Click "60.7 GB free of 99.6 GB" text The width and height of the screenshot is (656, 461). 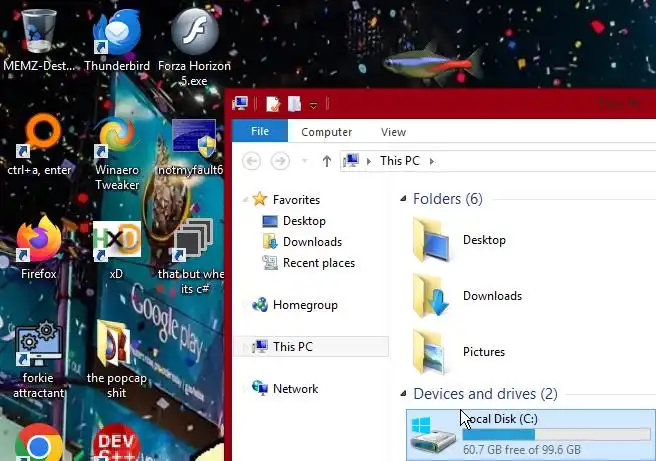click(x=522, y=450)
